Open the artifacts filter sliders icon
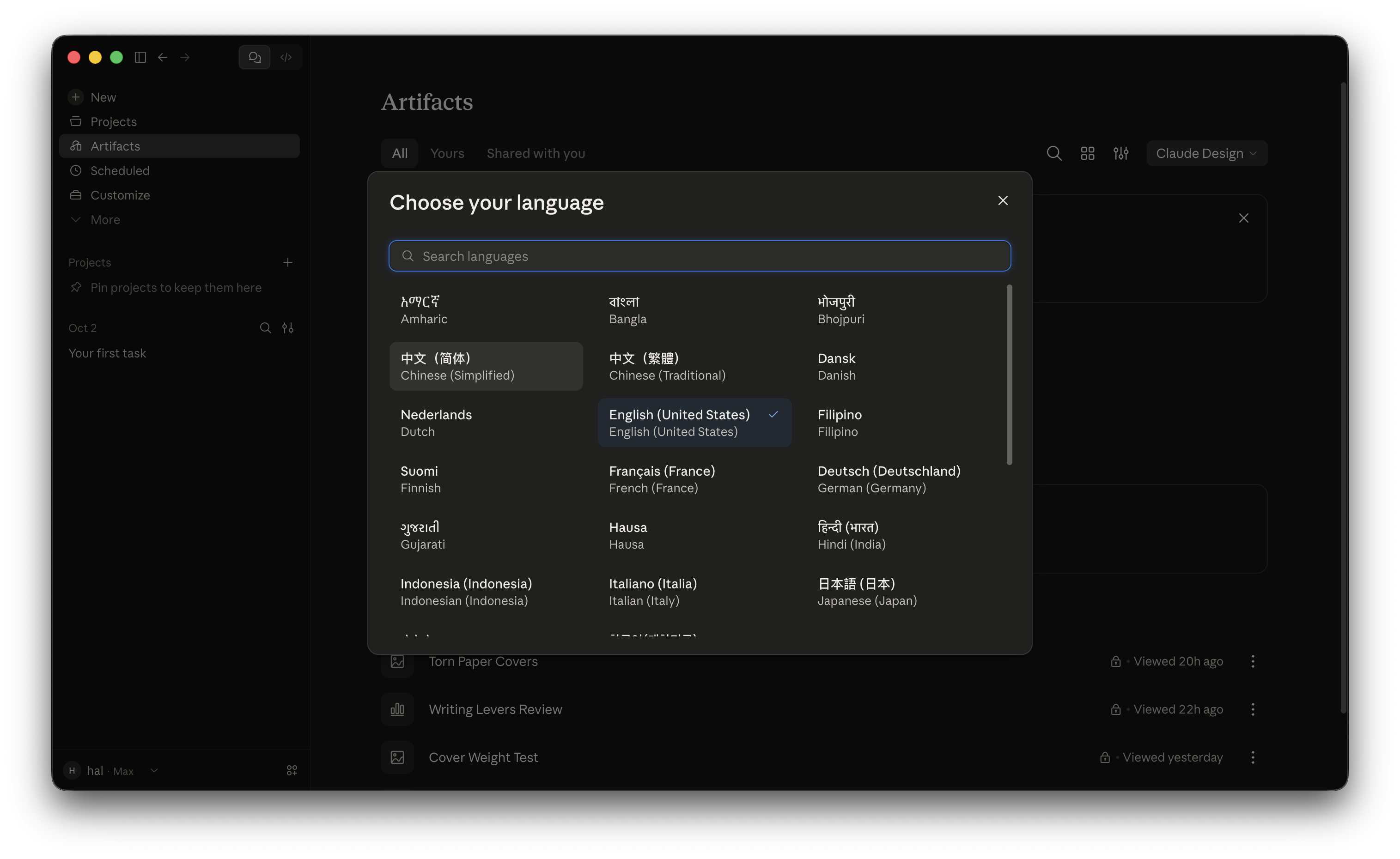 tap(1121, 153)
